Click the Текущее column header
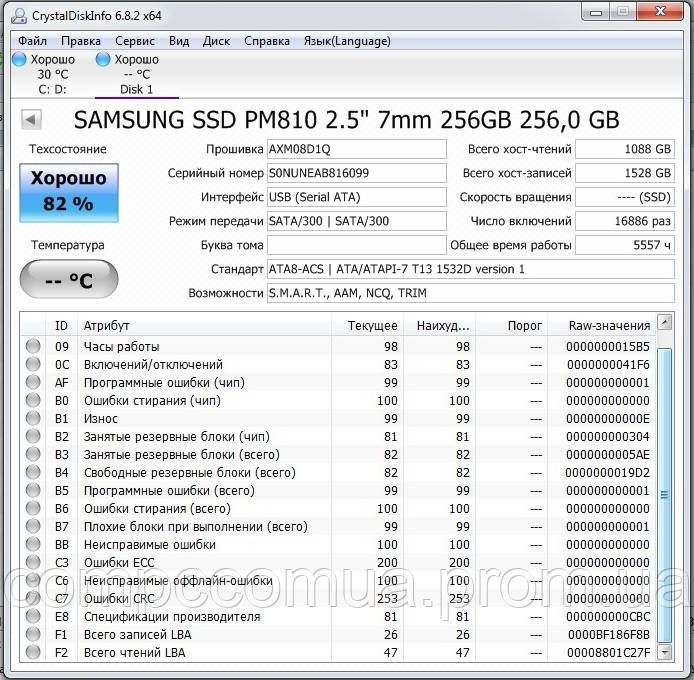 367,326
